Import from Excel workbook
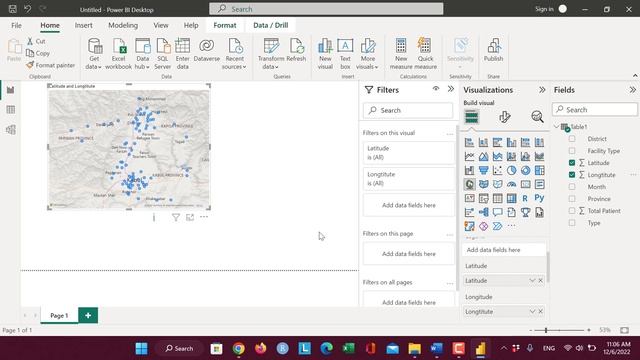The width and height of the screenshot is (640, 360). coord(118,54)
